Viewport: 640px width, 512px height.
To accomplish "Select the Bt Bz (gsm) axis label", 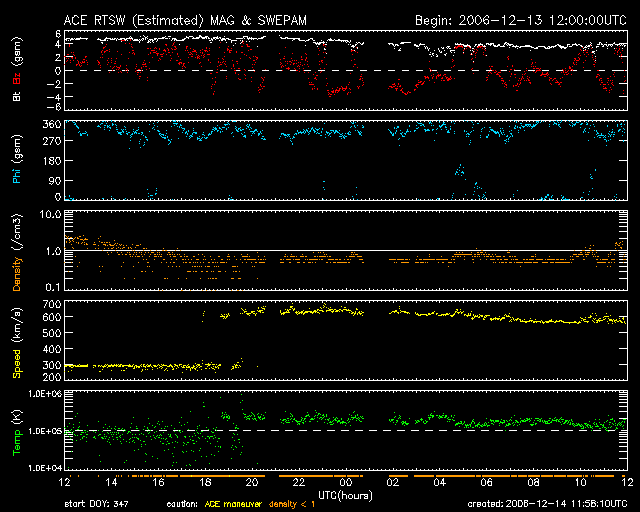I will pos(17,71).
